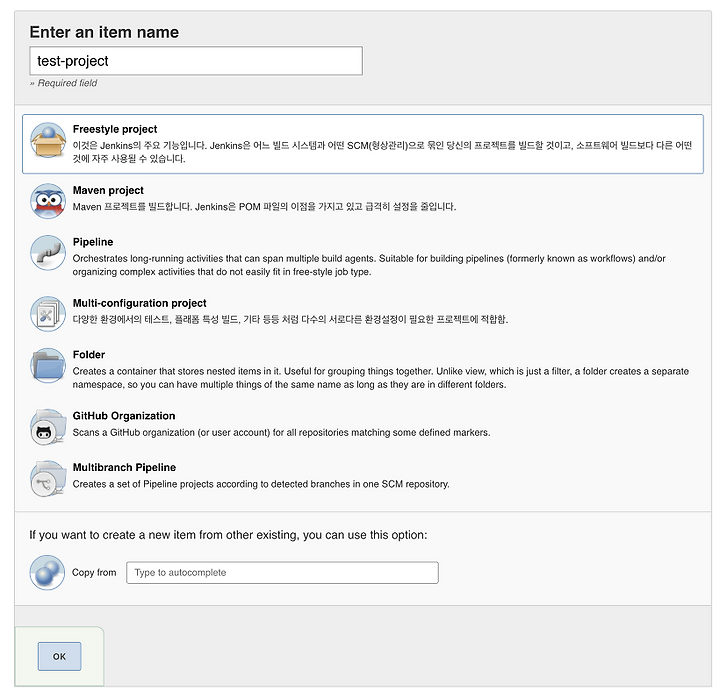This screenshot has width=720, height=698.
Task: Choose GitHub Organization heading
Action: coord(124,416)
